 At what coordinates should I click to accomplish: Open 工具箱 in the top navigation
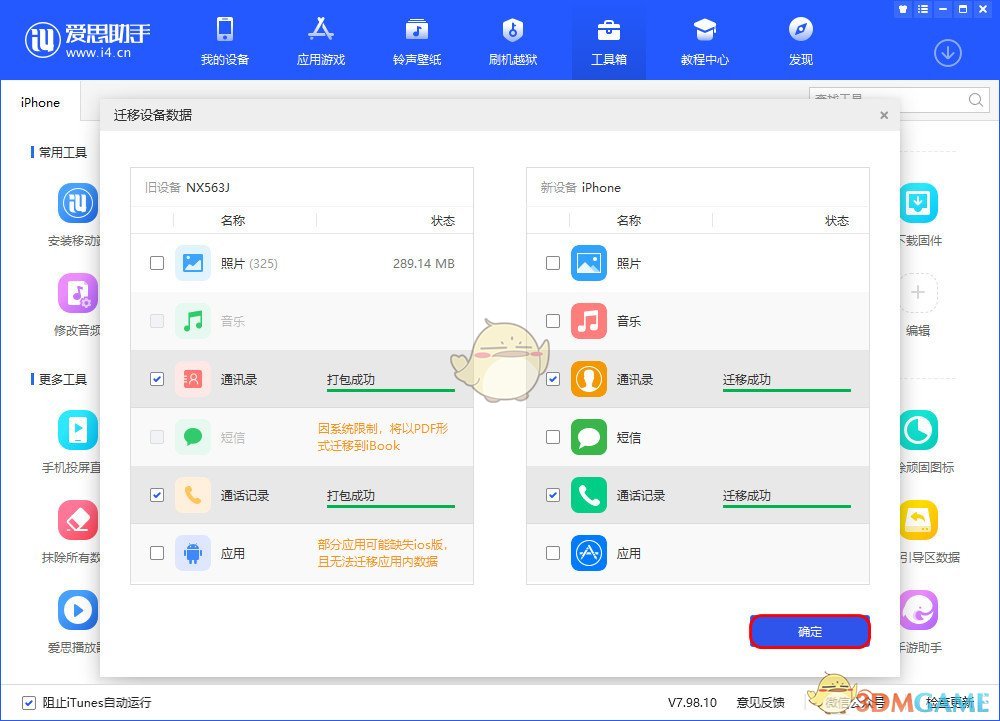click(x=608, y=42)
